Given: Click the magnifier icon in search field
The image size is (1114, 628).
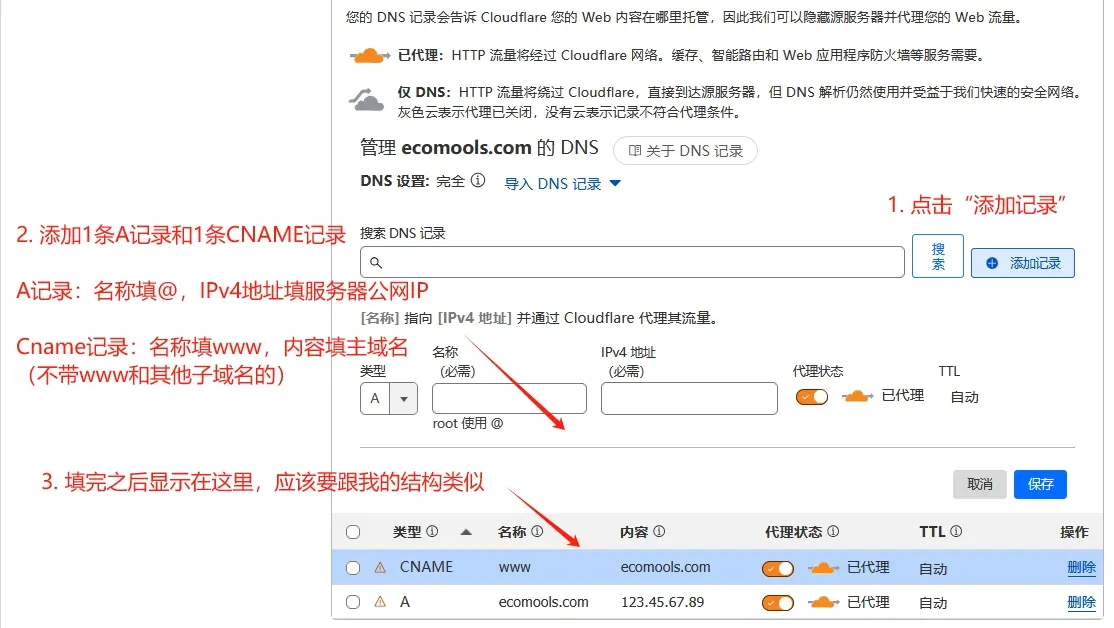Looking at the screenshot, I should tap(376, 263).
